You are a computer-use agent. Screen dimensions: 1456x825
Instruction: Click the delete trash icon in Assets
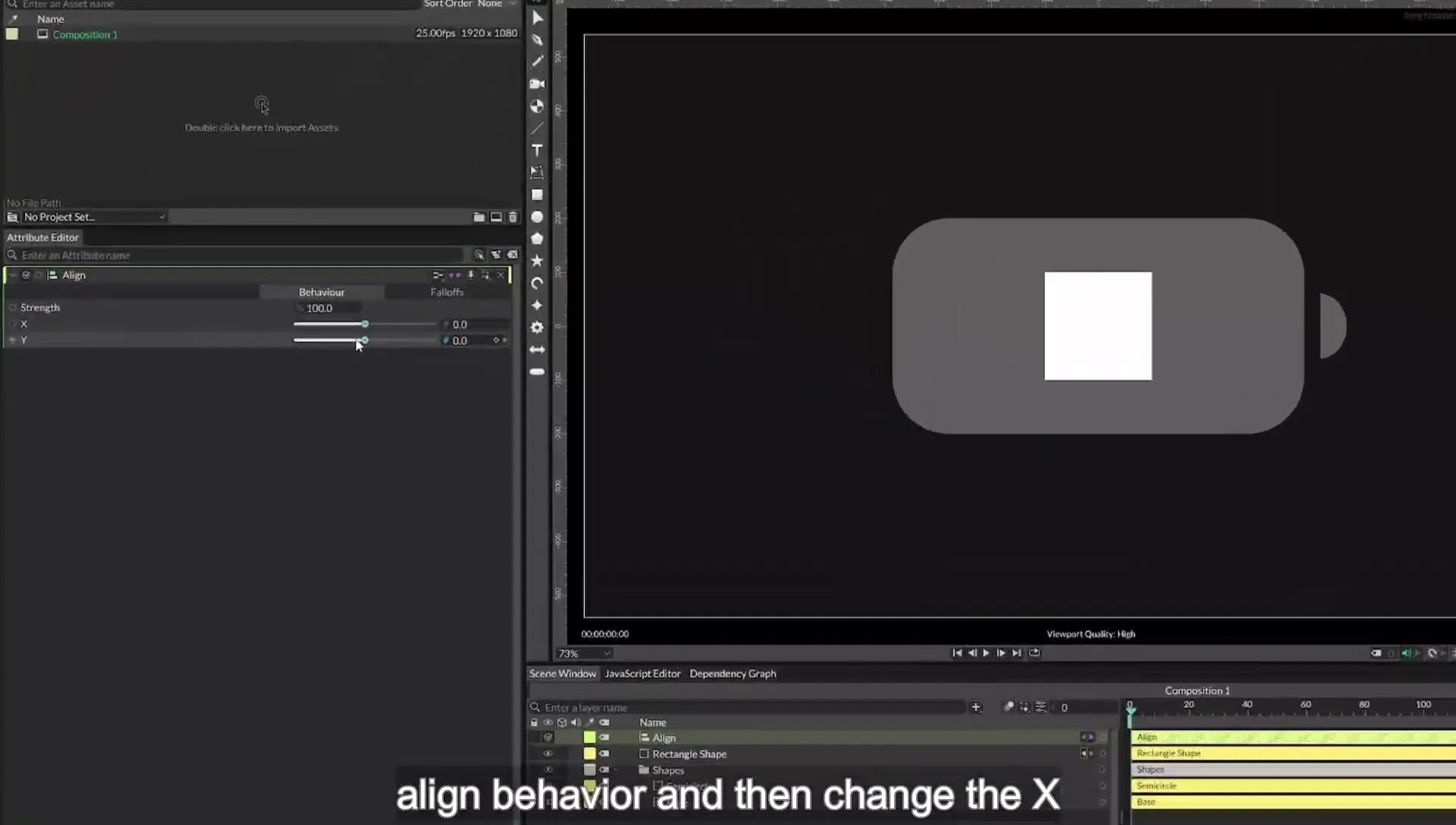pyautogui.click(x=513, y=217)
